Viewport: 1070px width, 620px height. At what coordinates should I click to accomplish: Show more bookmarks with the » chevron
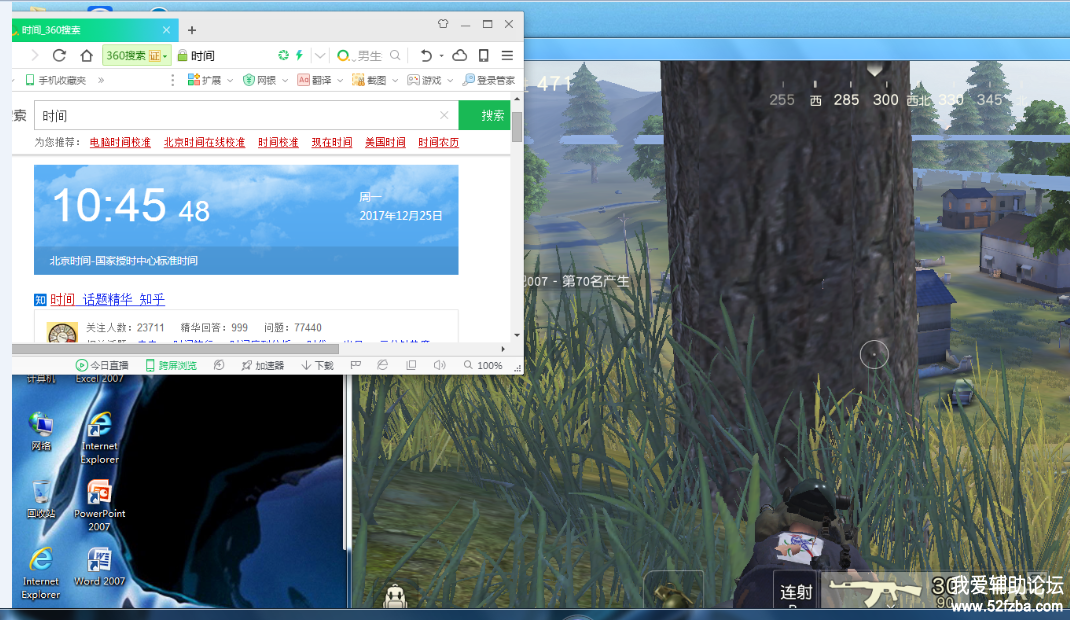tap(101, 80)
